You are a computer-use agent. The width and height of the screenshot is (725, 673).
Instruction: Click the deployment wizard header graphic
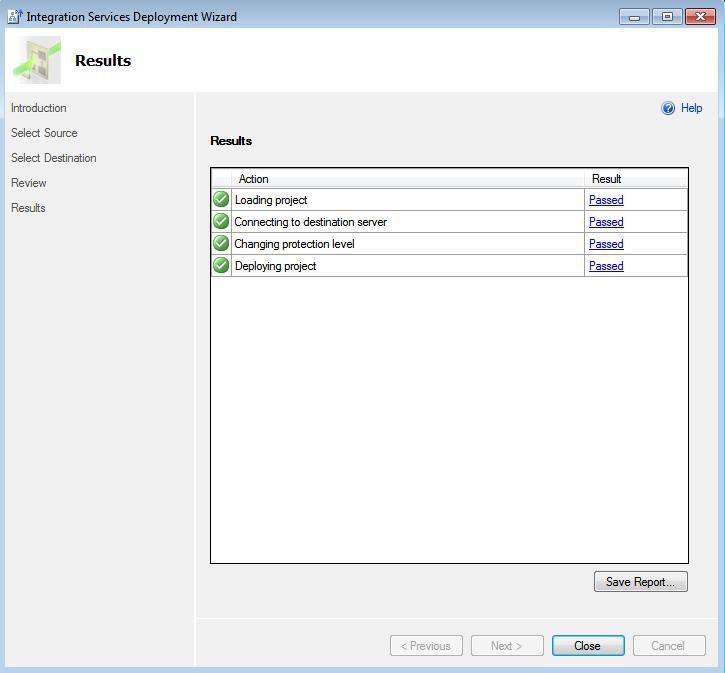pos(36,61)
